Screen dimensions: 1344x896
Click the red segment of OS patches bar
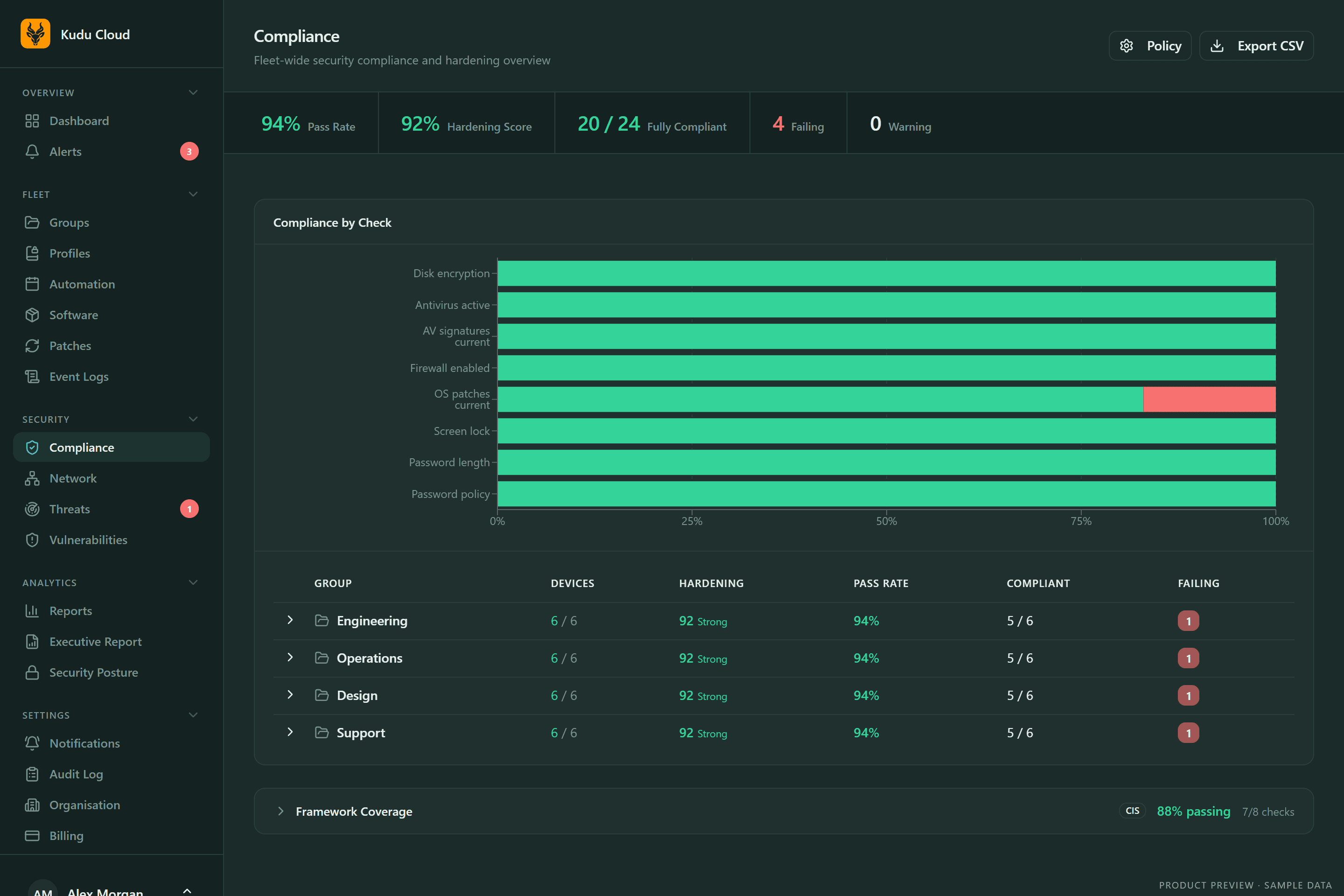coord(1209,399)
